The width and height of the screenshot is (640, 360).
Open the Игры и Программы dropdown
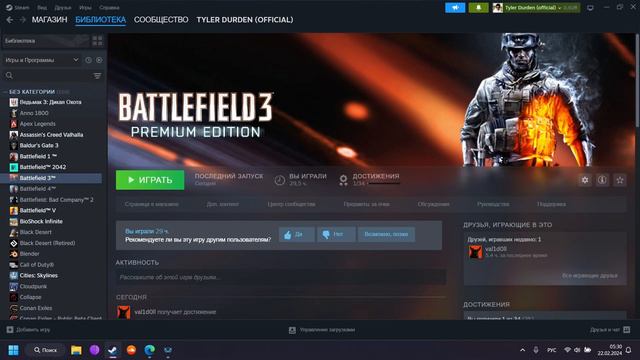(x=41, y=60)
